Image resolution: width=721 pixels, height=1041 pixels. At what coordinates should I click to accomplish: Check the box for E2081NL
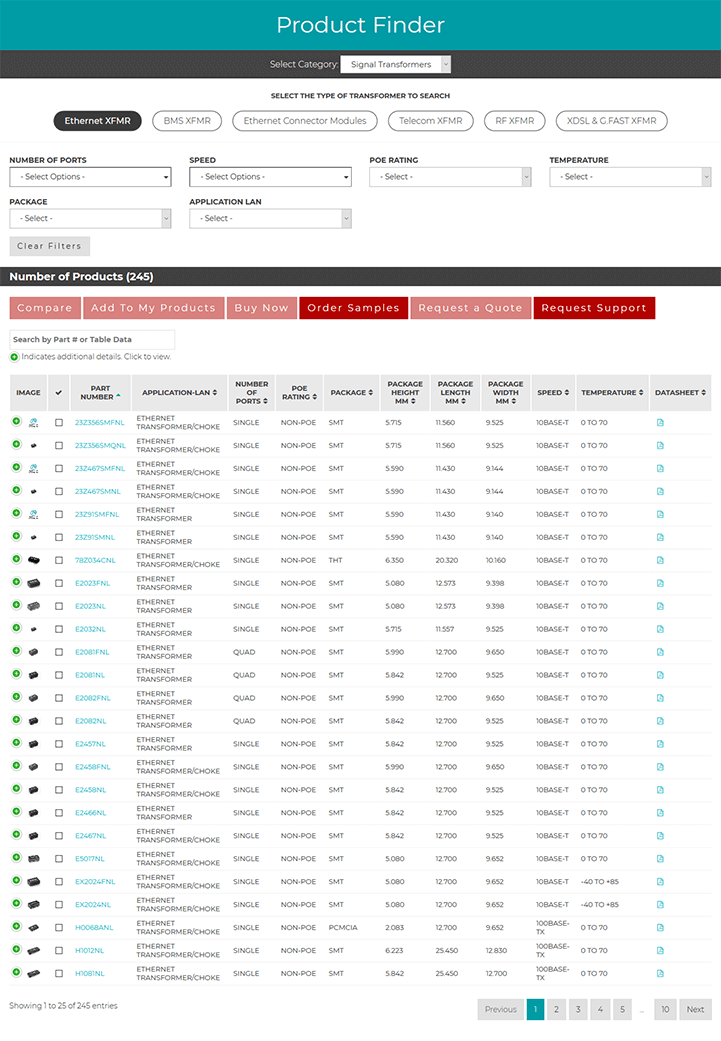click(x=59, y=675)
